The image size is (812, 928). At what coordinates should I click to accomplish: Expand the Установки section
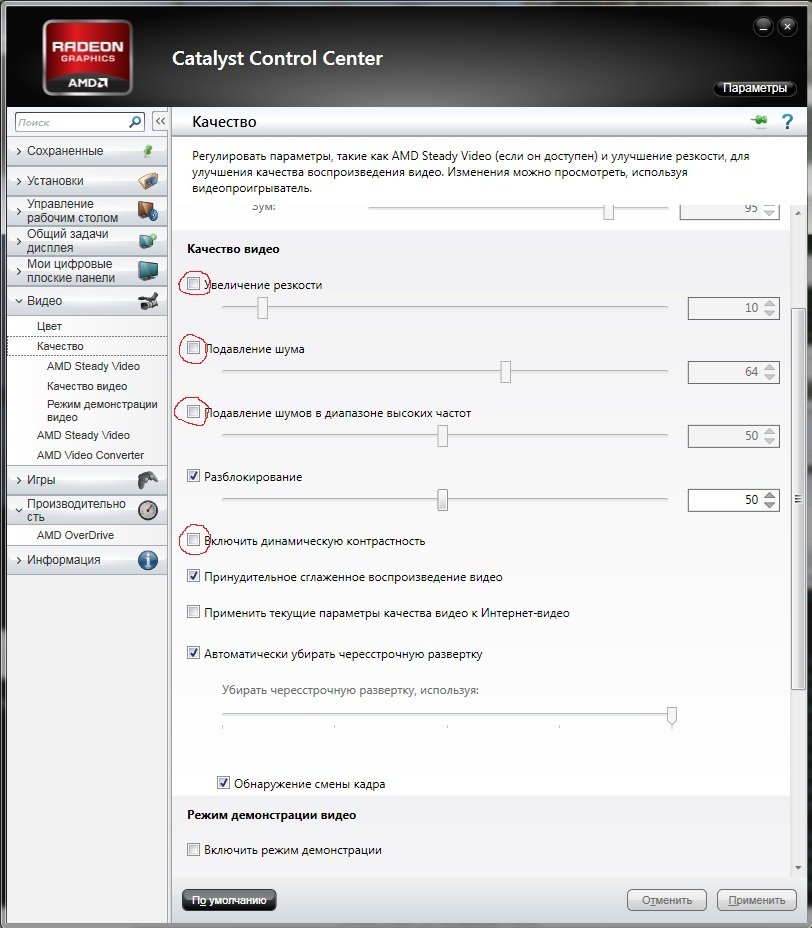coord(19,181)
